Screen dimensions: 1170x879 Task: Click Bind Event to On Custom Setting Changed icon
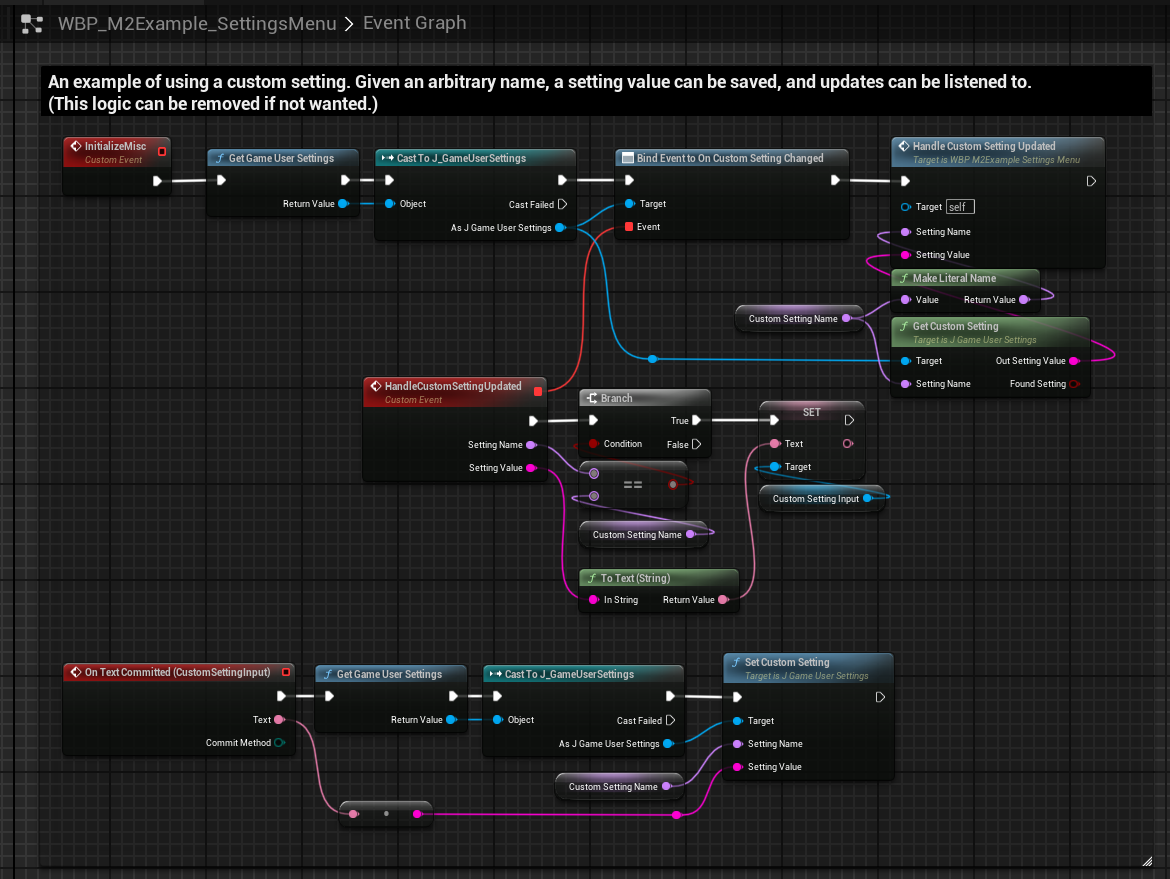627,158
